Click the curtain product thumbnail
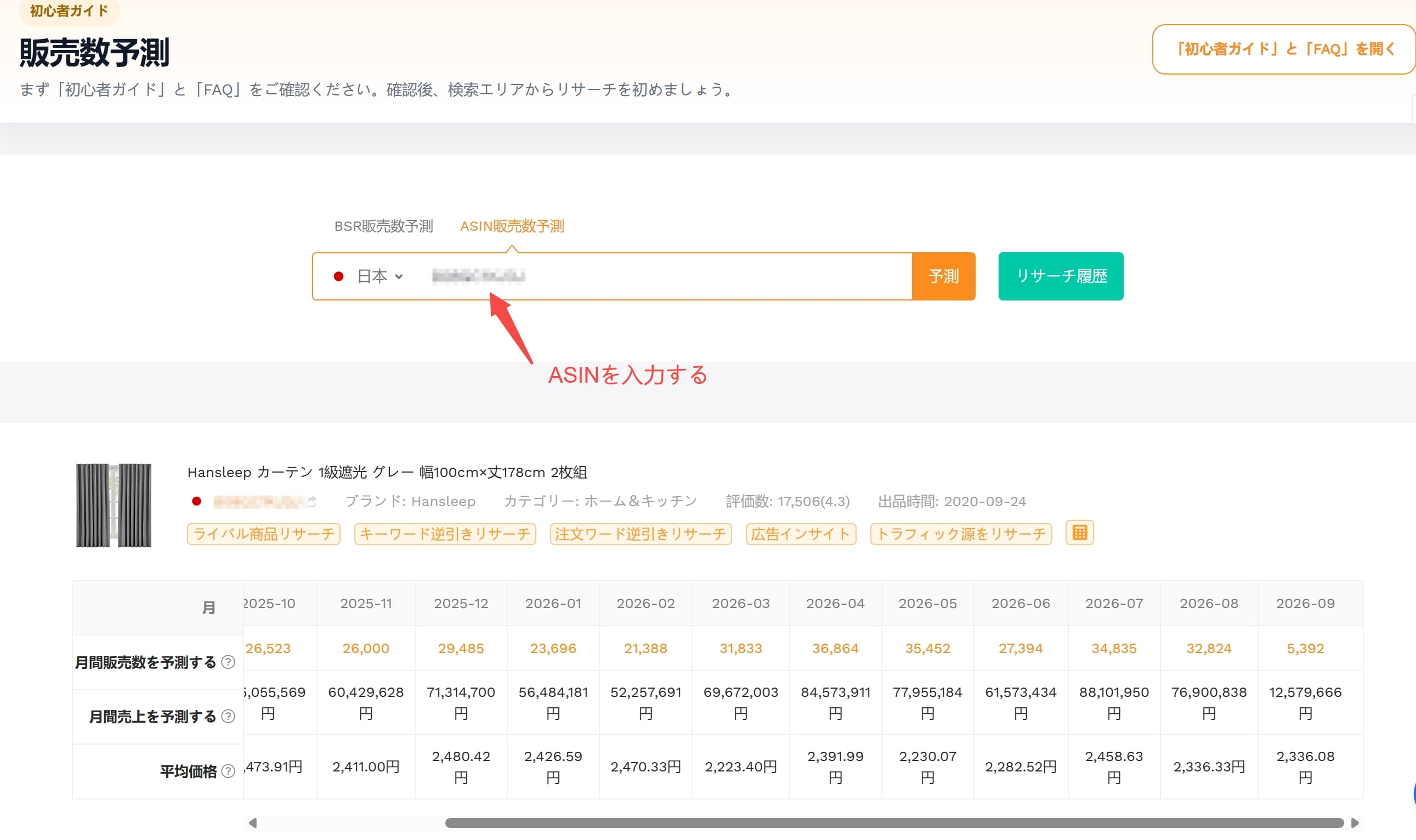Image resolution: width=1416 pixels, height=840 pixels. point(113,505)
